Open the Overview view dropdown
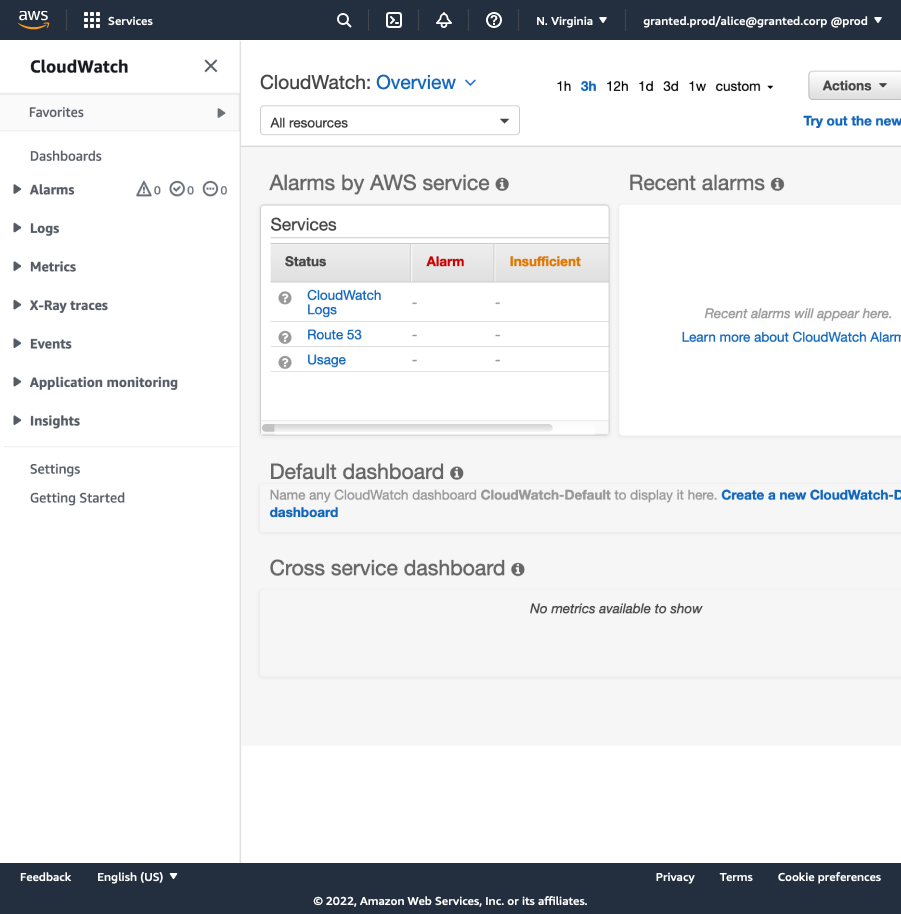 point(426,82)
